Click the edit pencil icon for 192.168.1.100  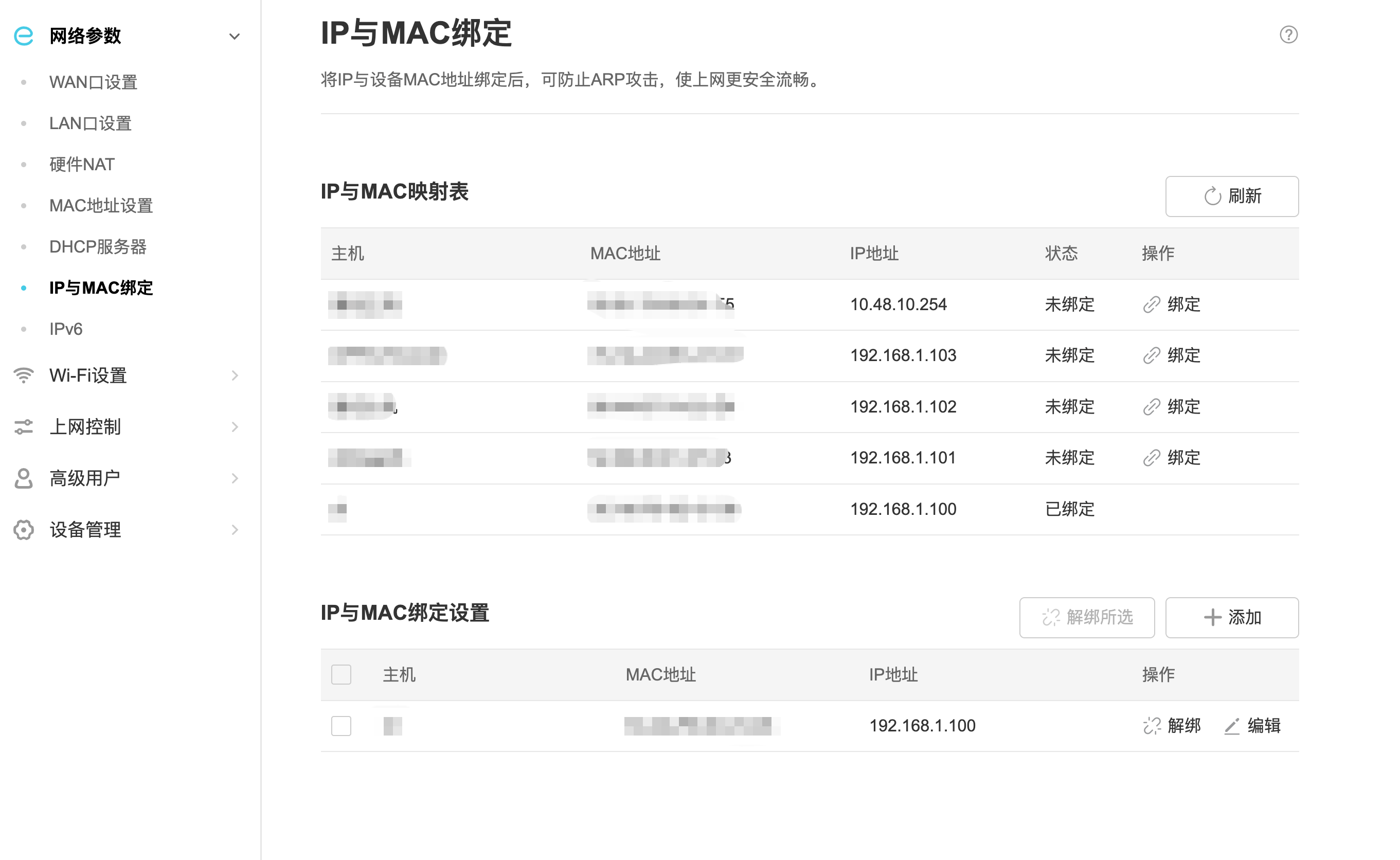point(1232,726)
